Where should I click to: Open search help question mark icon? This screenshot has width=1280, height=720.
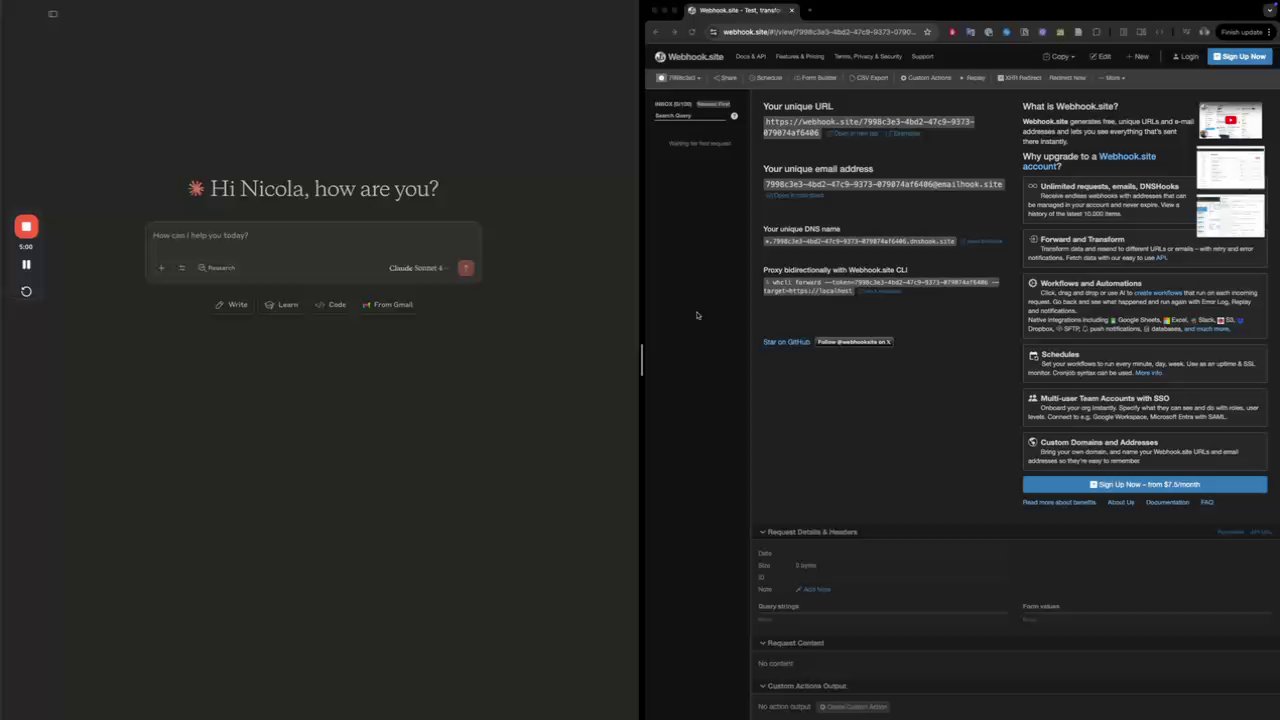(734, 116)
